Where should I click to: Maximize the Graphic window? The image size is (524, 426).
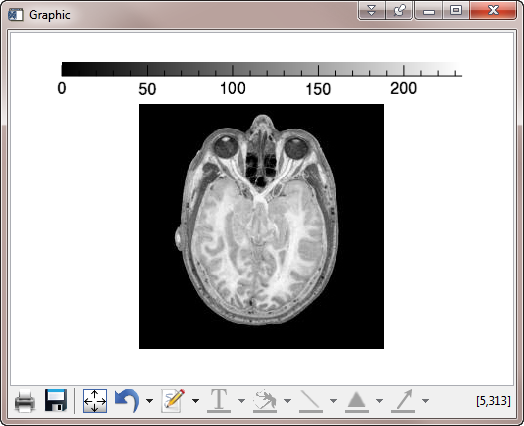pos(456,11)
